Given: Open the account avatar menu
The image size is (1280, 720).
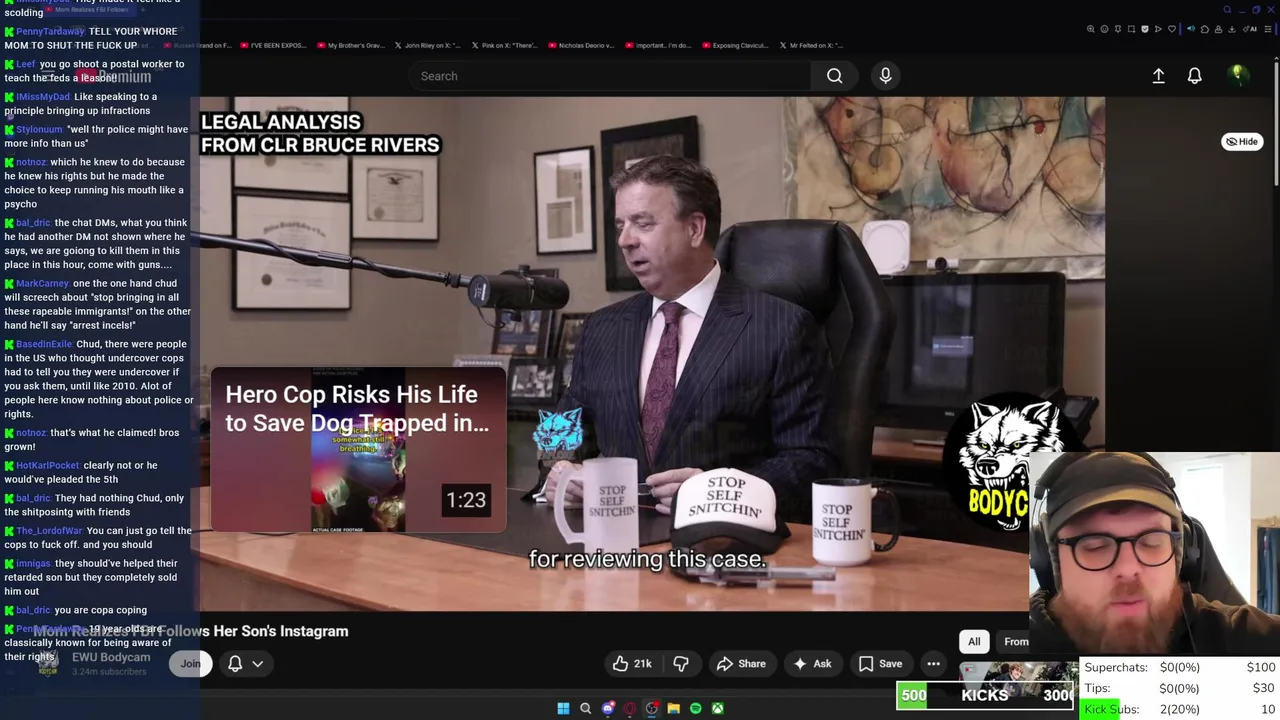Looking at the screenshot, I should (x=1237, y=75).
